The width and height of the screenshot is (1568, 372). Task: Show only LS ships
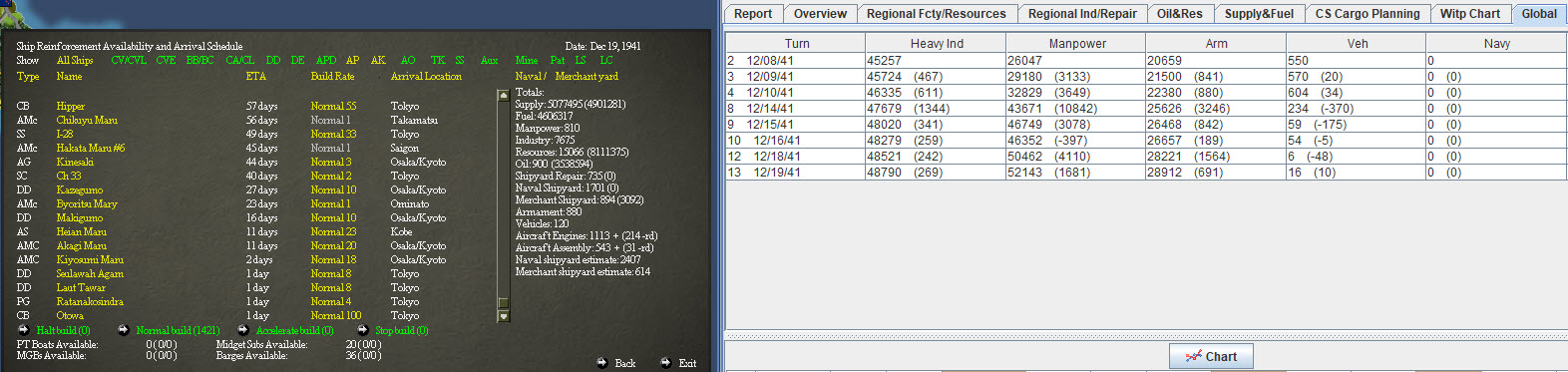581,60
